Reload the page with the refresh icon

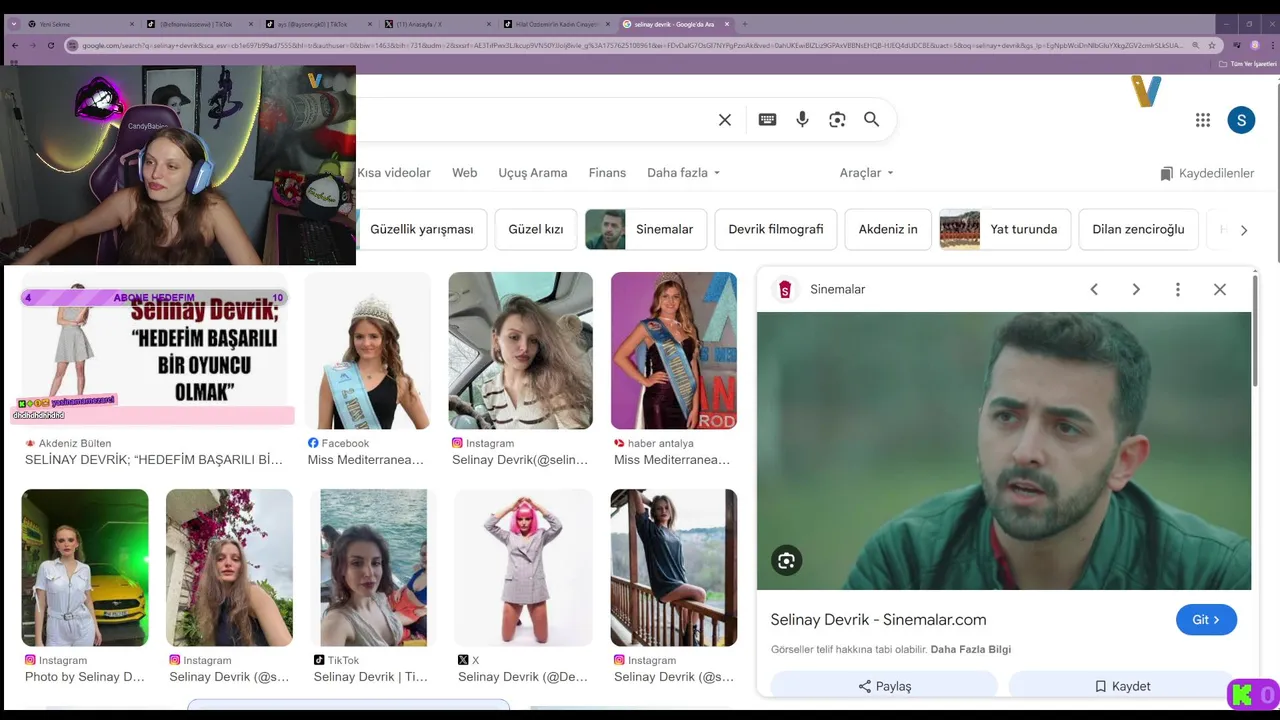click(51, 45)
